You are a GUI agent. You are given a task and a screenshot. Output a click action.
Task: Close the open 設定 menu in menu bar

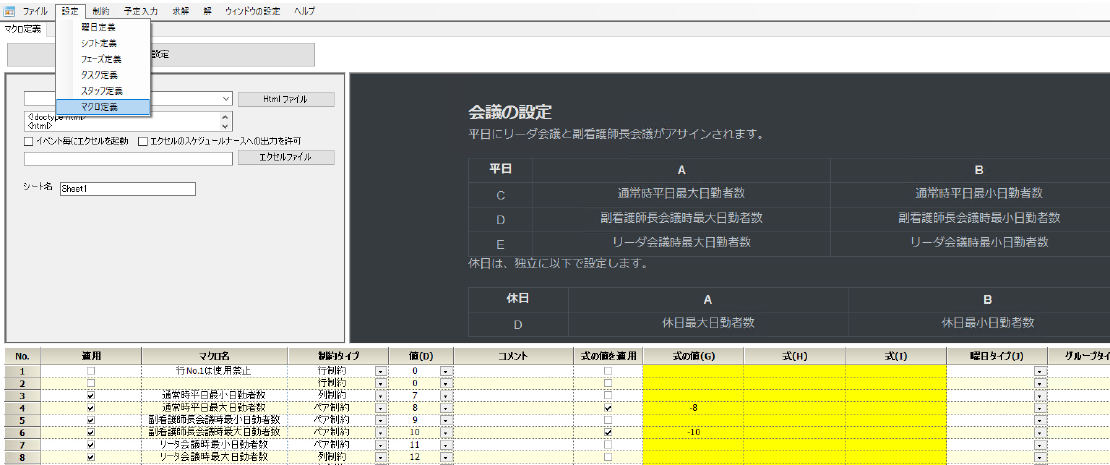(69, 11)
